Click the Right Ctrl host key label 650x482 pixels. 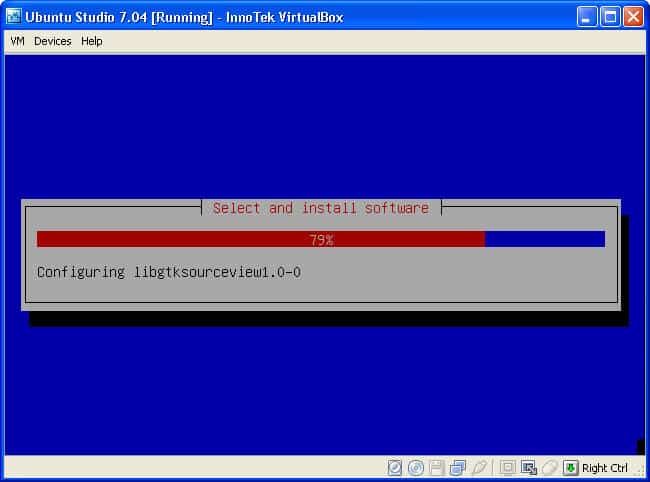tap(604, 468)
